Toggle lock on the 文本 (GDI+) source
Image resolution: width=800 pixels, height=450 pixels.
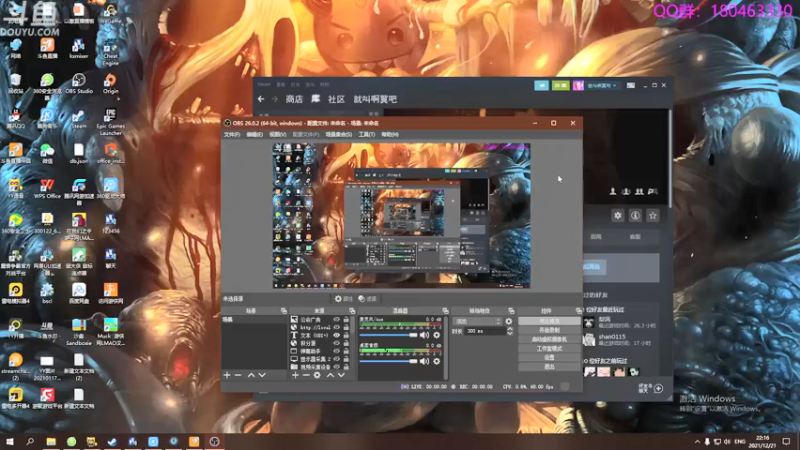coord(346,336)
